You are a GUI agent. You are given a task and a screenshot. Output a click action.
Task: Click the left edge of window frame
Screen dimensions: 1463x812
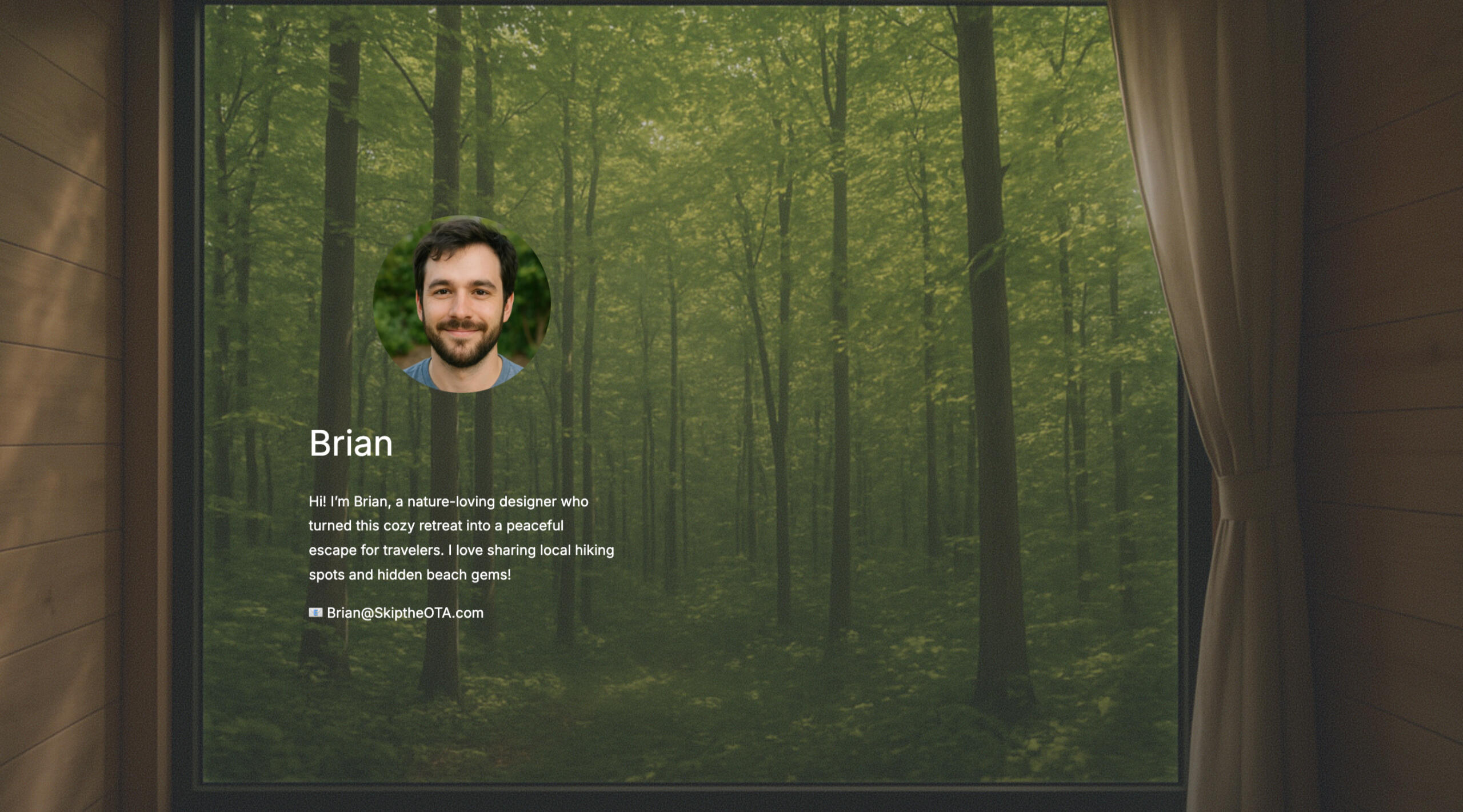(x=187, y=400)
